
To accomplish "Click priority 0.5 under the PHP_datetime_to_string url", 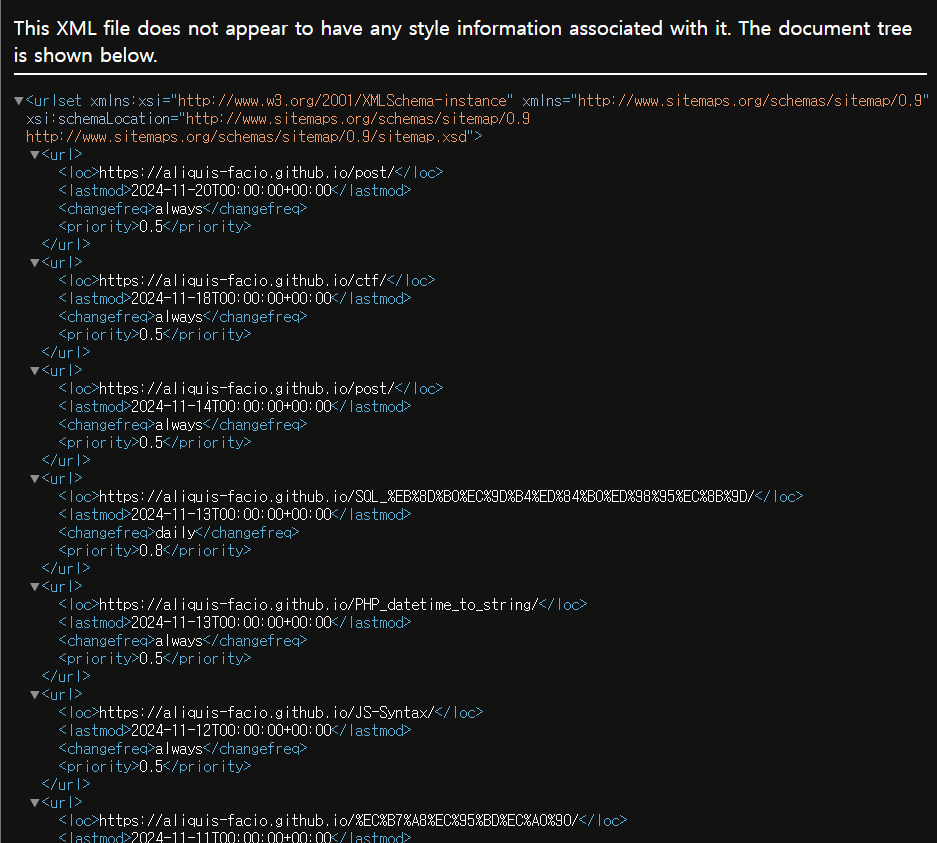I will point(155,658).
